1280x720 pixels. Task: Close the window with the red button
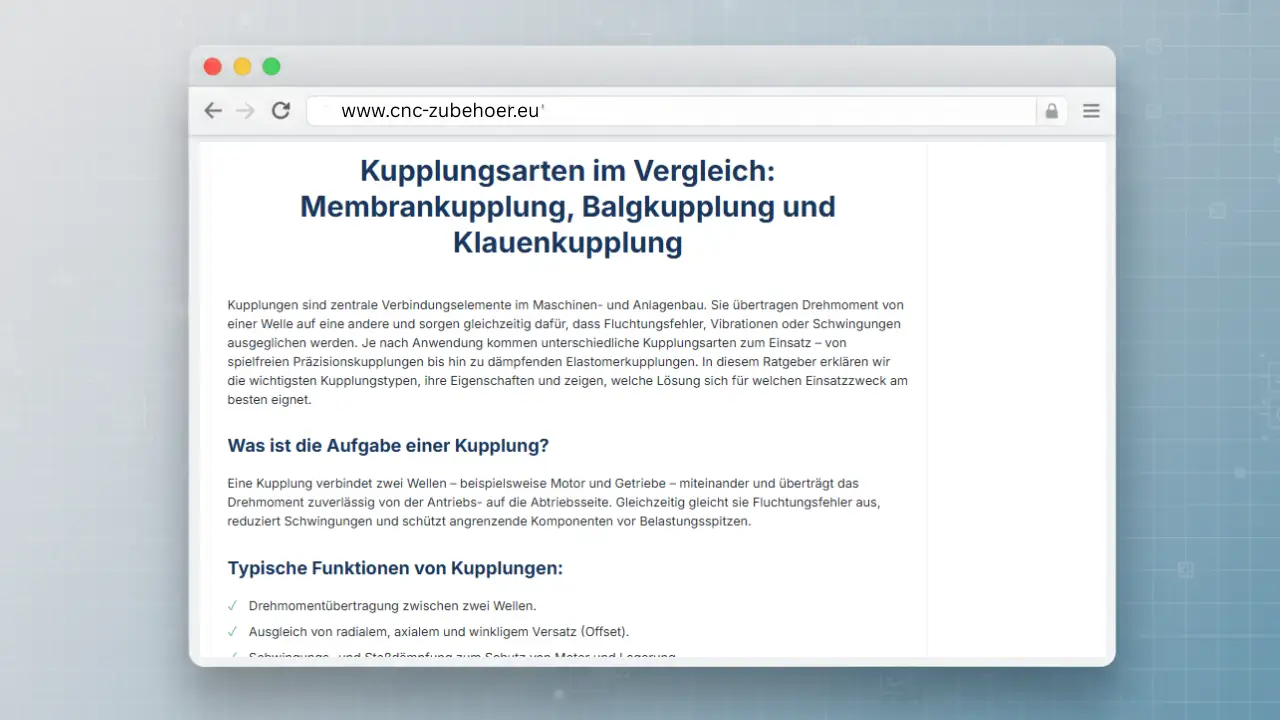click(212, 67)
